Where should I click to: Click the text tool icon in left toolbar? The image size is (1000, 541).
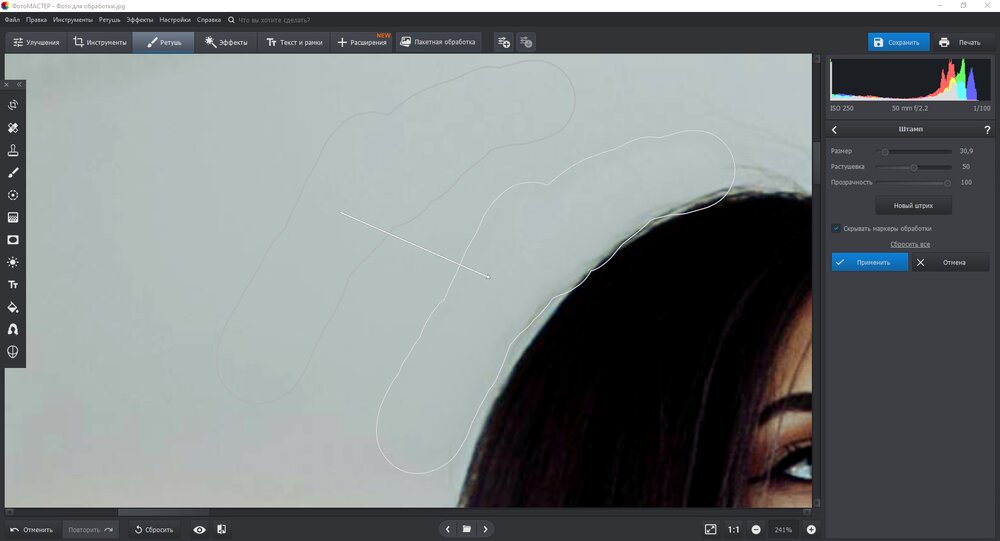[13, 284]
